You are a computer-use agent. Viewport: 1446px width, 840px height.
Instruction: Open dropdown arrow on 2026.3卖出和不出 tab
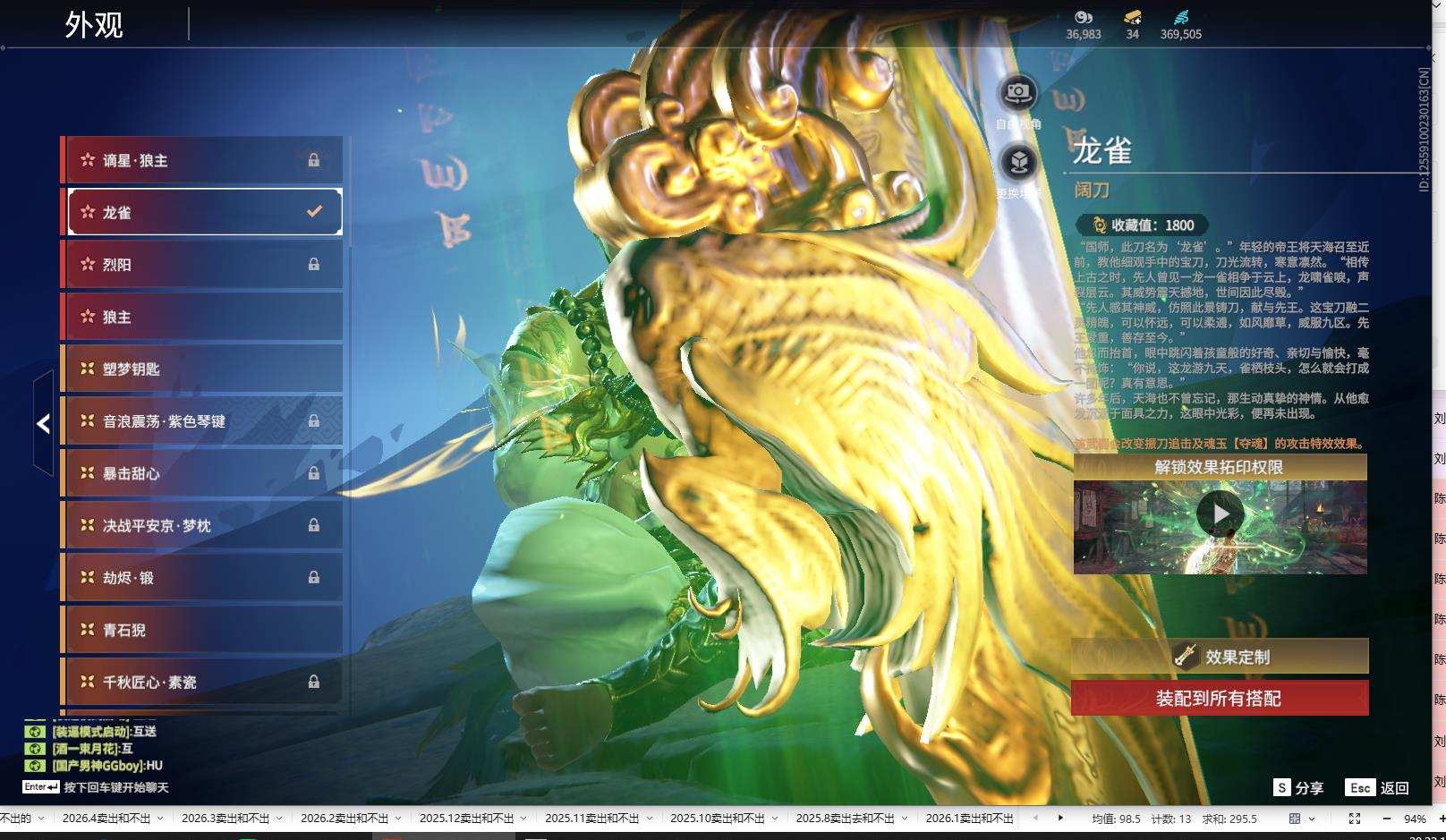279,819
